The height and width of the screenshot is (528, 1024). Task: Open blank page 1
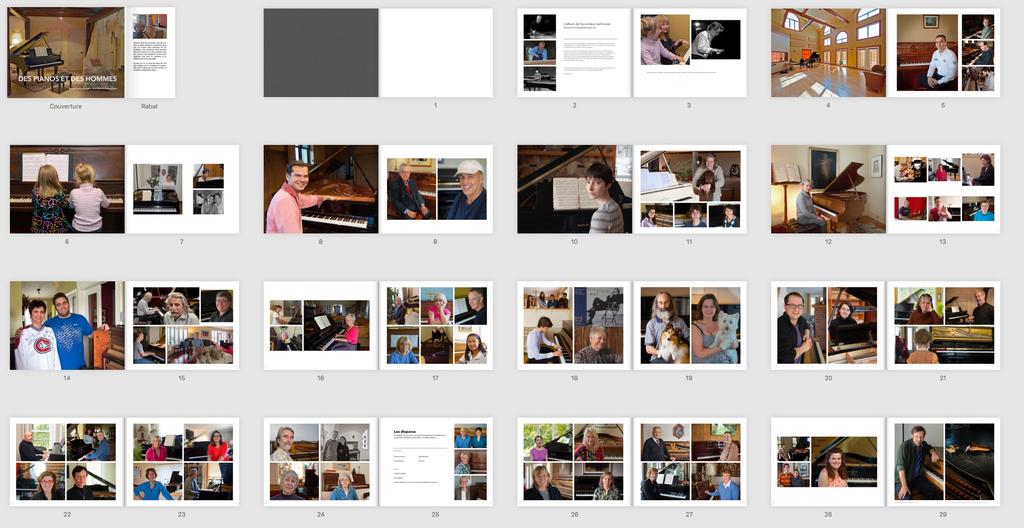(x=436, y=53)
